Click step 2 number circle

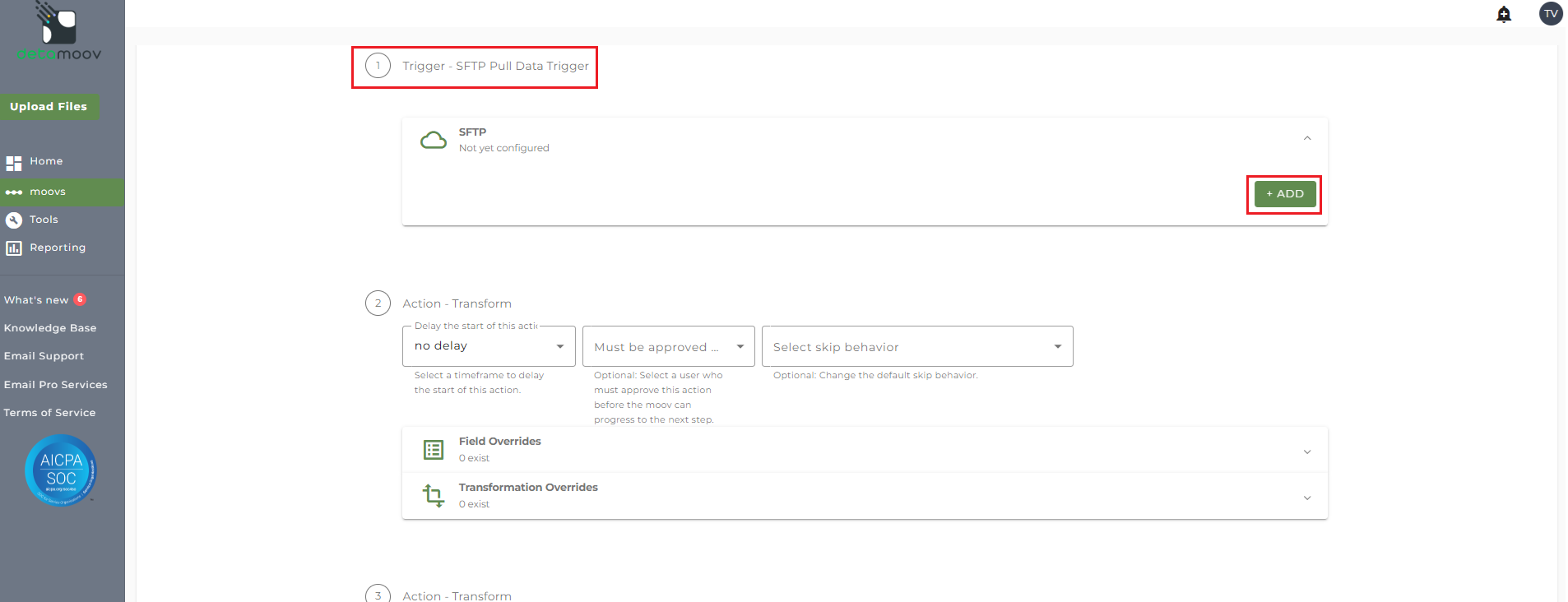pos(378,303)
